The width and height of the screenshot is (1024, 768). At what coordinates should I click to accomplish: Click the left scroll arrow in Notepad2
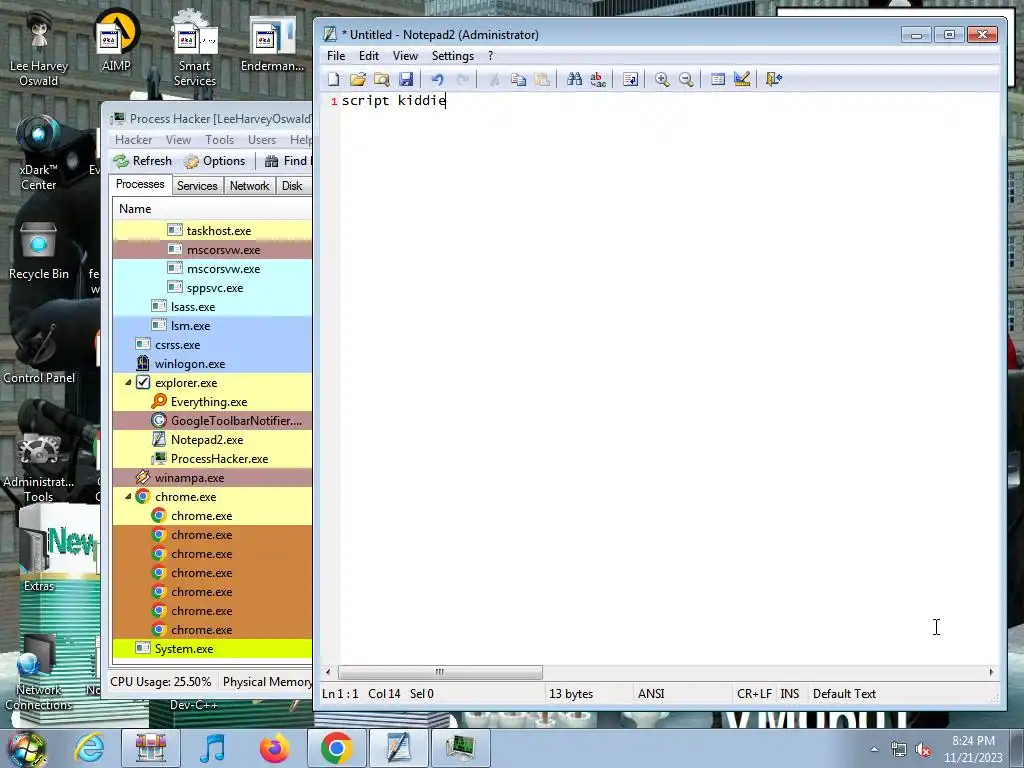click(328, 672)
